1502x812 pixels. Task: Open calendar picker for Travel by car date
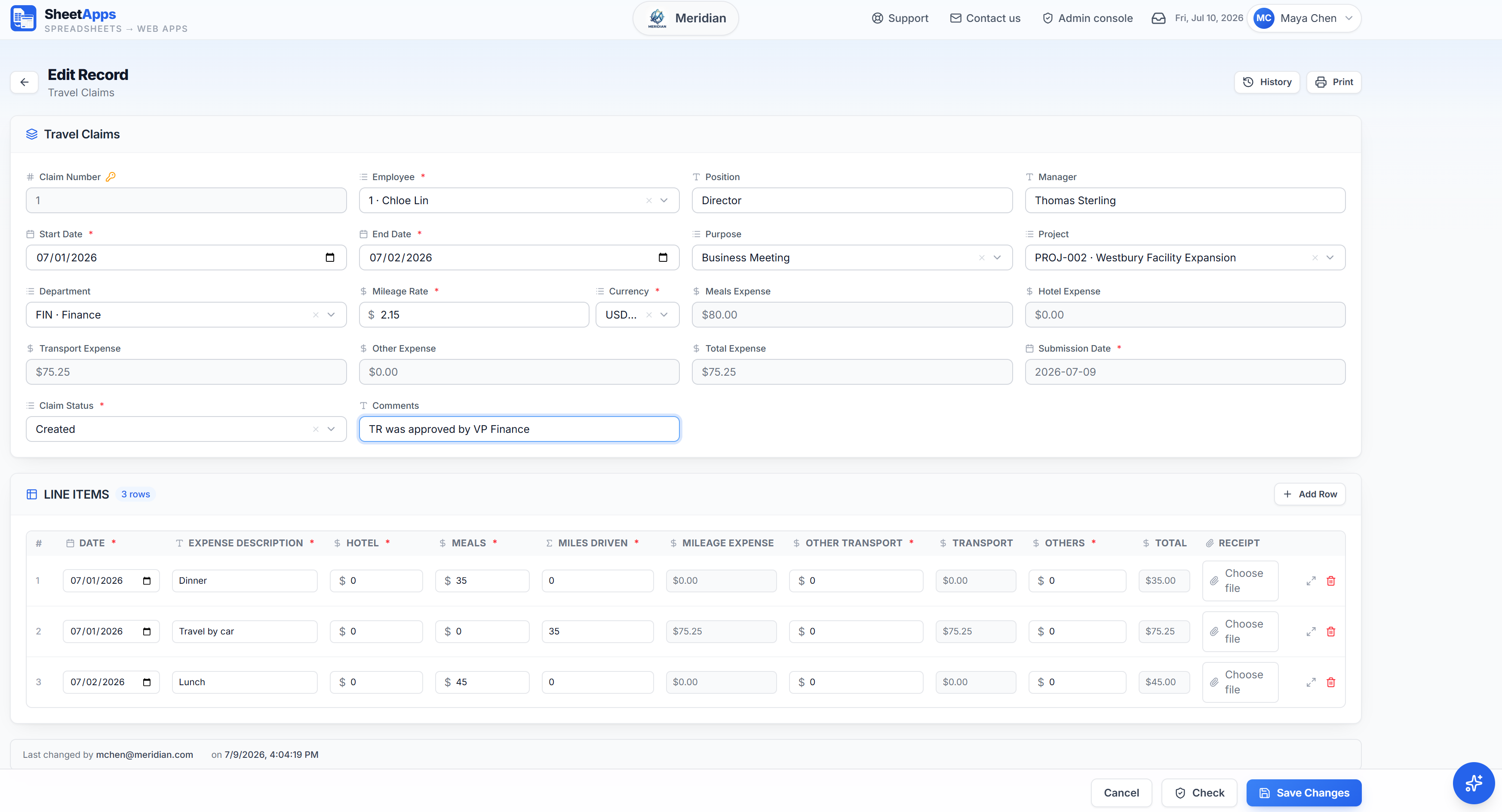[x=147, y=631]
